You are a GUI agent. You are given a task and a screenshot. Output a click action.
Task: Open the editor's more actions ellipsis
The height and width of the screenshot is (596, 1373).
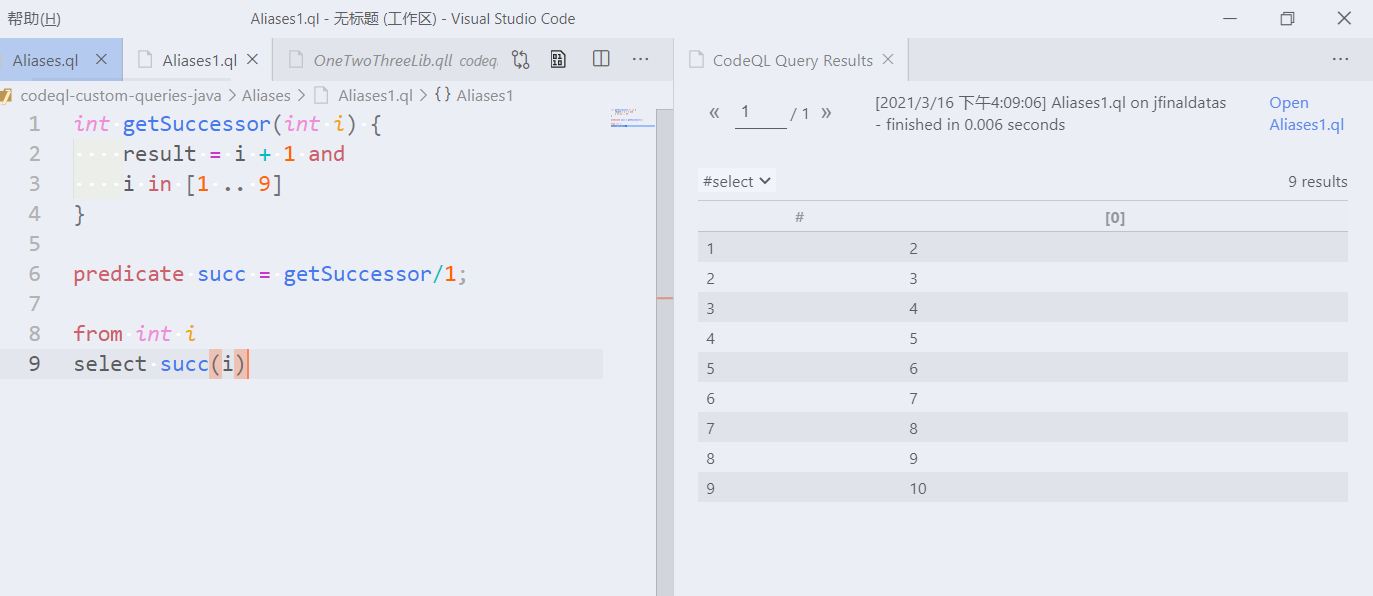coord(641,60)
